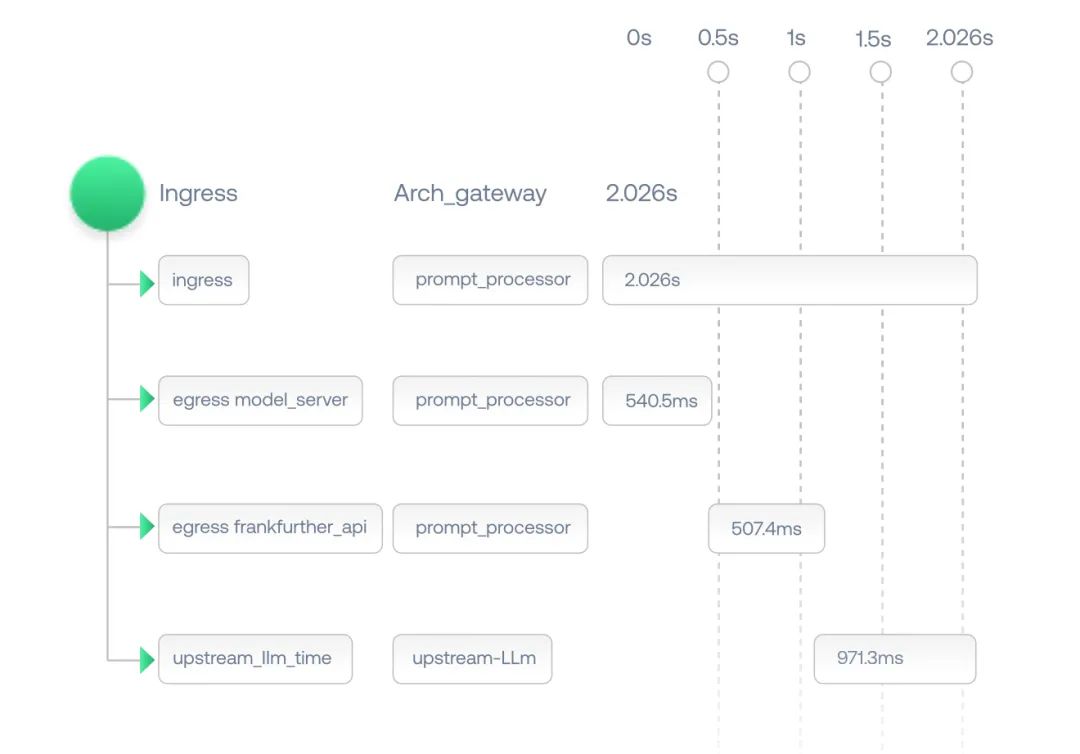
Task: Select the 2.026s ingress duration bar
Action: click(x=790, y=280)
